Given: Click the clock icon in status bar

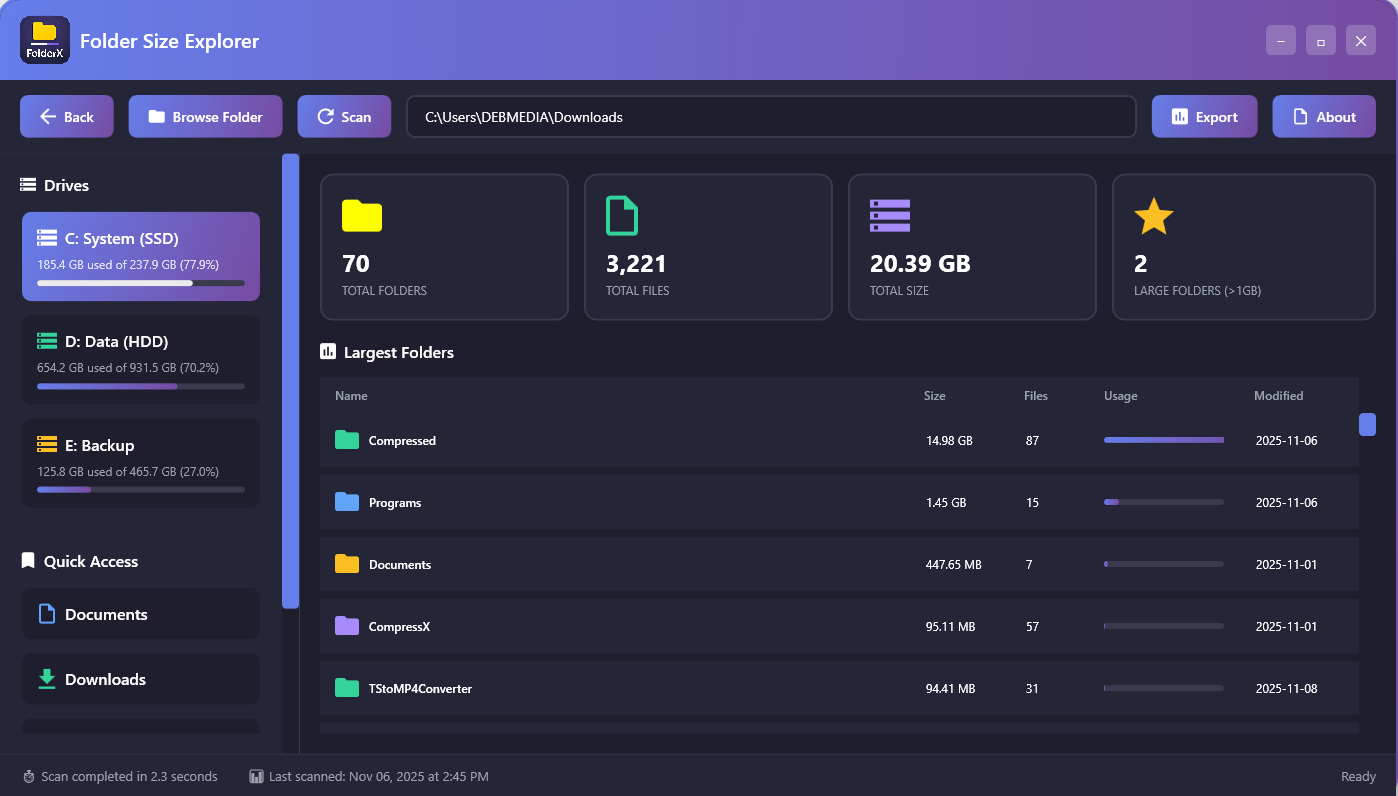Looking at the screenshot, I should click(x=28, y=776).
